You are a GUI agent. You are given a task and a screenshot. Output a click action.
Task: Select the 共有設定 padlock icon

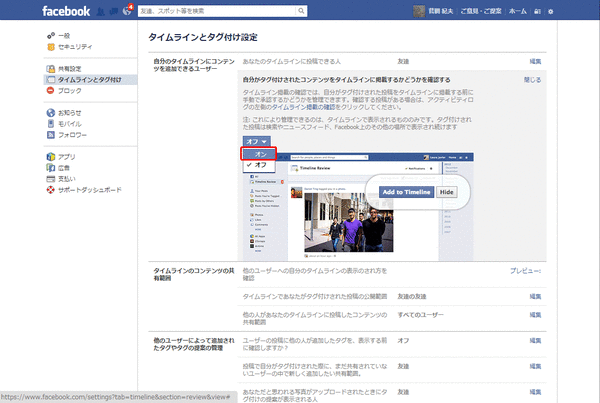pos(51,69)
